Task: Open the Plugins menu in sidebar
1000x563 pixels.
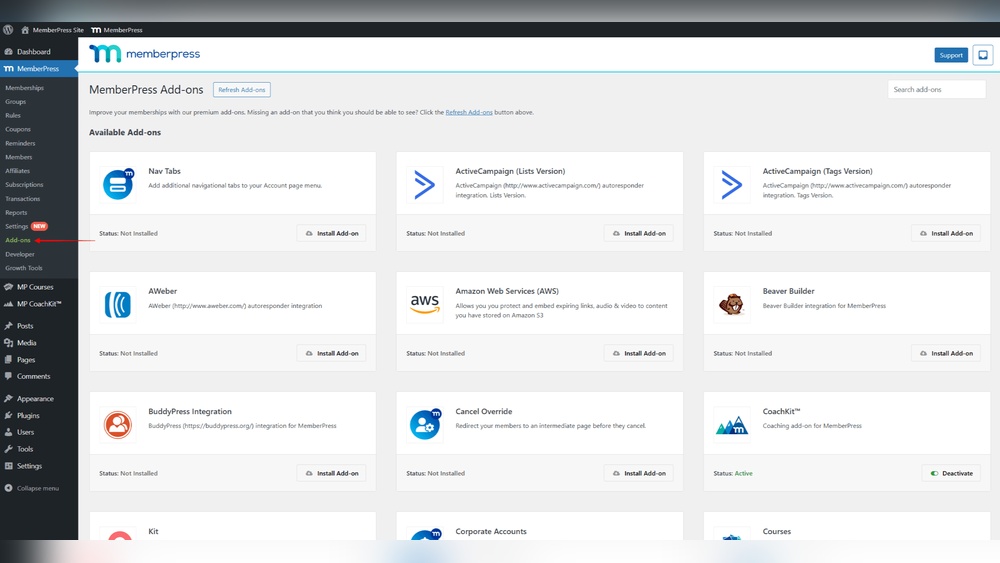Action: coord(28,415)
